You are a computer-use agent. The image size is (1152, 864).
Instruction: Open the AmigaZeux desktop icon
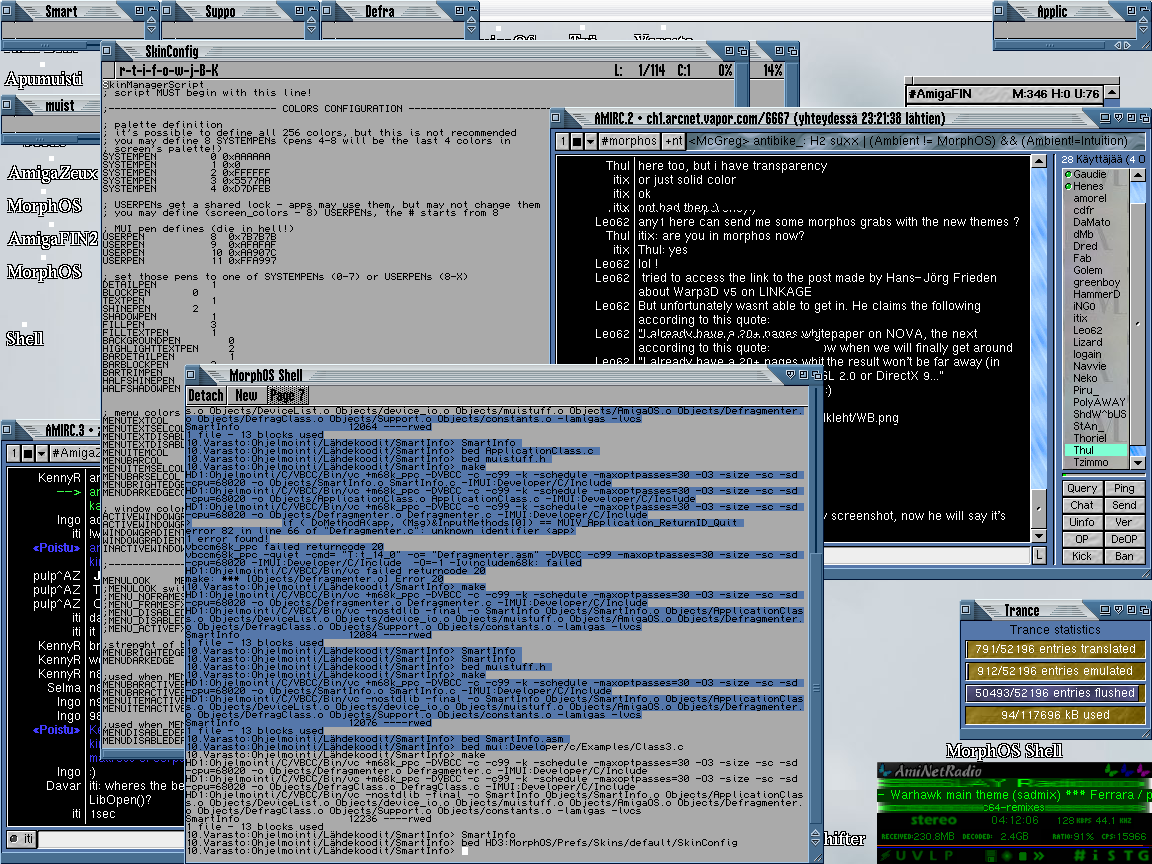tap(52, 173)
